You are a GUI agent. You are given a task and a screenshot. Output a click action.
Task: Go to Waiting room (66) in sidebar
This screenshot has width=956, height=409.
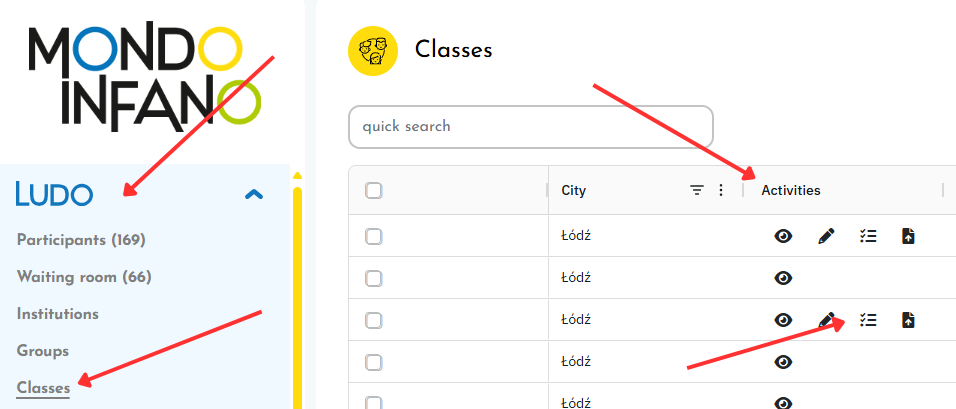click(x=84, y=277)
